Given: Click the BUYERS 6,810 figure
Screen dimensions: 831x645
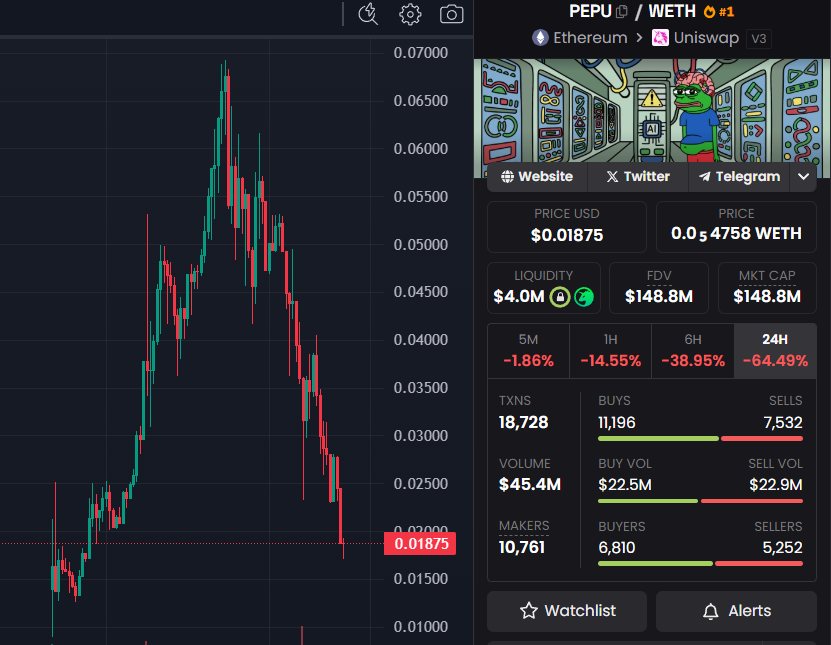Looking at the screenshot, I should pos(616,547).
